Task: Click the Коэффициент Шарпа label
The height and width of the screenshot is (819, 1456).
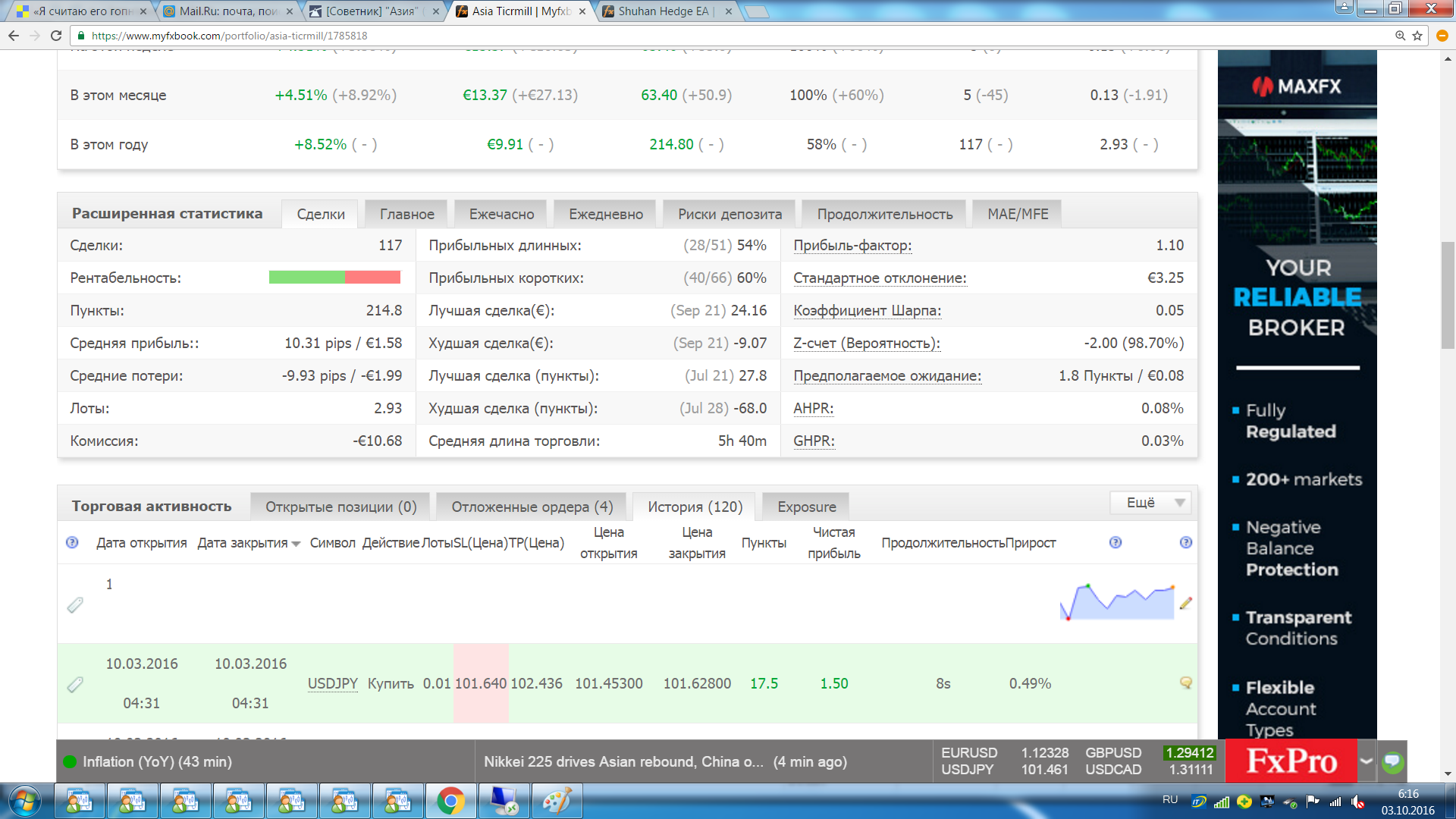Action: click(x=867, y=310)
